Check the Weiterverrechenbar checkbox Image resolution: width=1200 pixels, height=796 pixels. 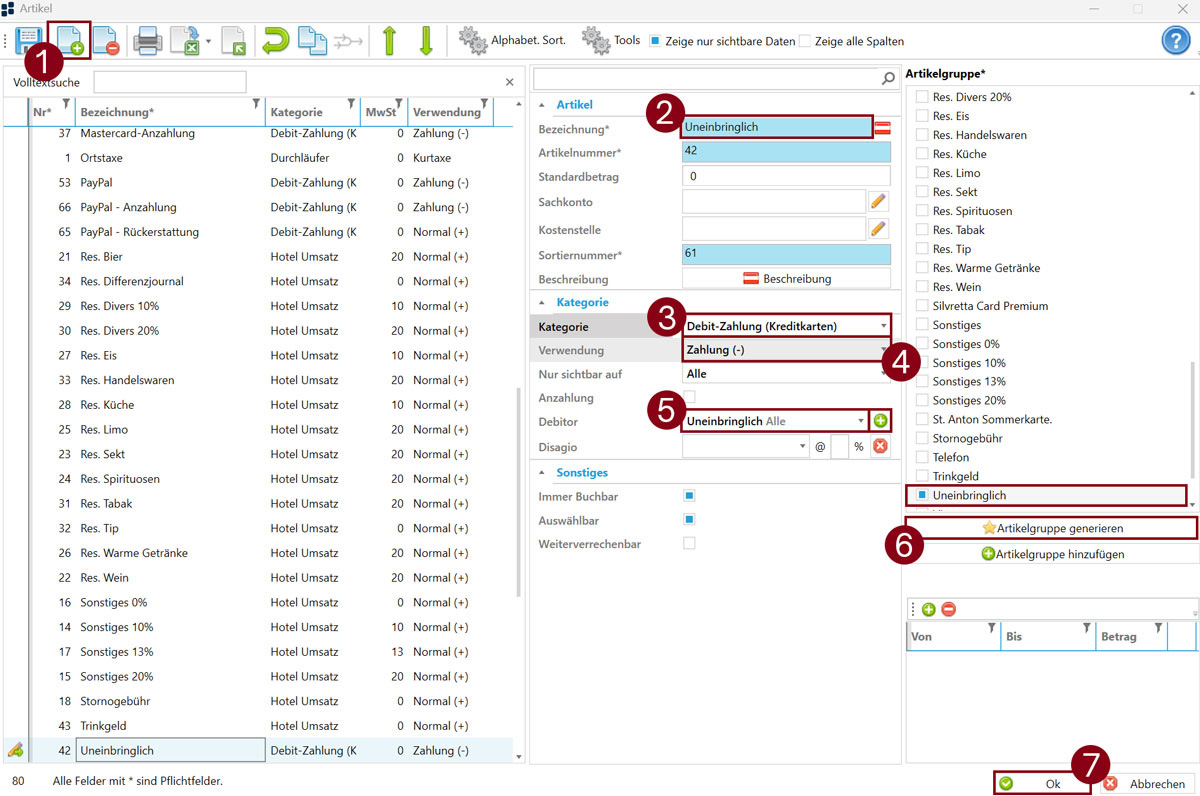pyautogui.click(x=688, y=544)
